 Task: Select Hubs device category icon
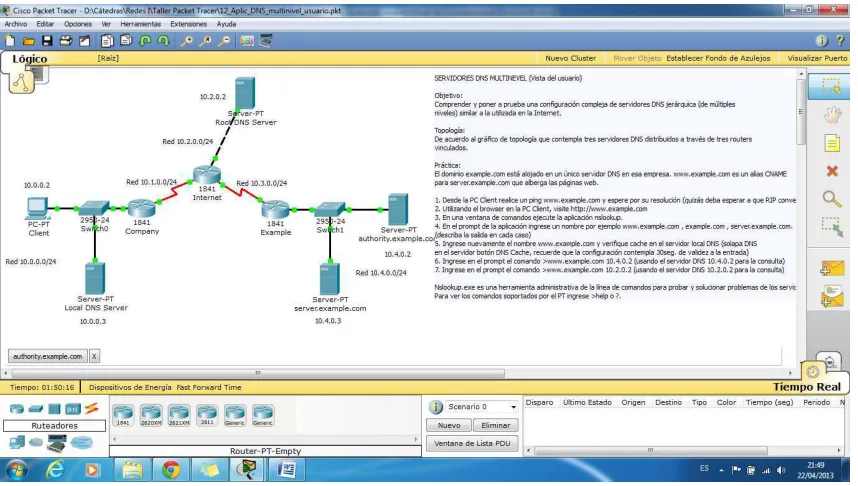click(54, 409)
